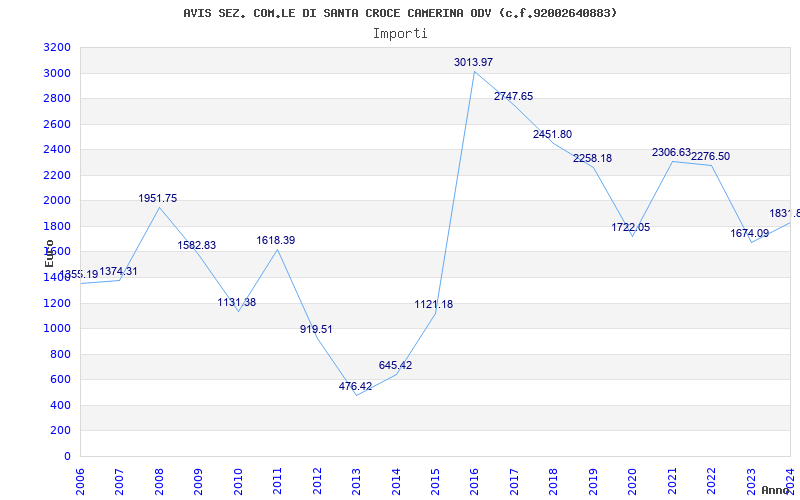Click the 2022 year axis label
Screen dimensions: 800x500
click(711, 482)
